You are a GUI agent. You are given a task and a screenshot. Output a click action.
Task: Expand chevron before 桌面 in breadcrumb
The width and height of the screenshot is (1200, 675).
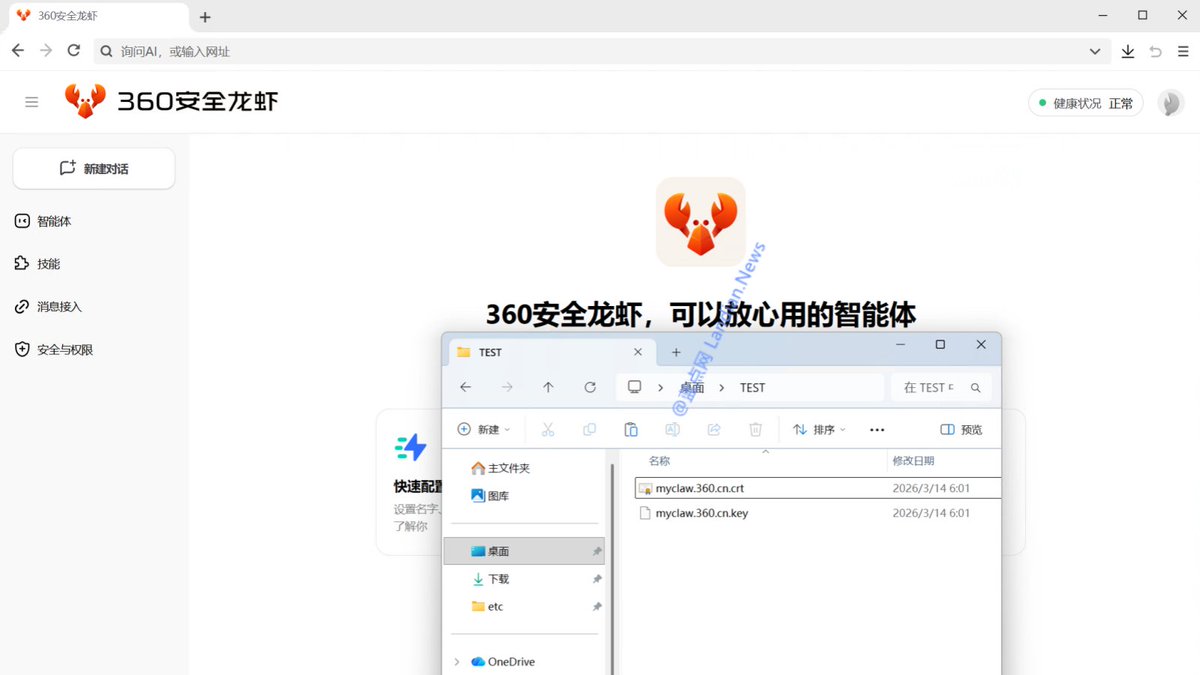coord(661,387)
